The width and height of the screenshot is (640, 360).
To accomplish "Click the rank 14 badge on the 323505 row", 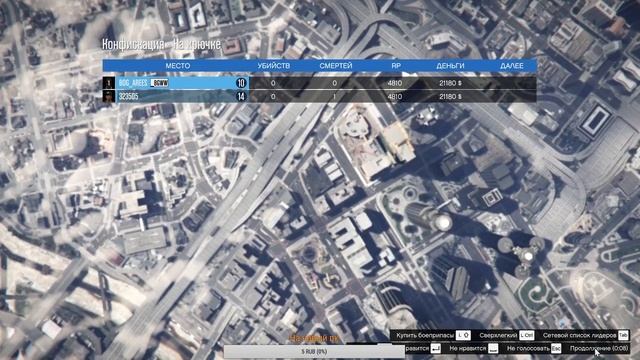I will pyautogui.click(x=241, y=96).
